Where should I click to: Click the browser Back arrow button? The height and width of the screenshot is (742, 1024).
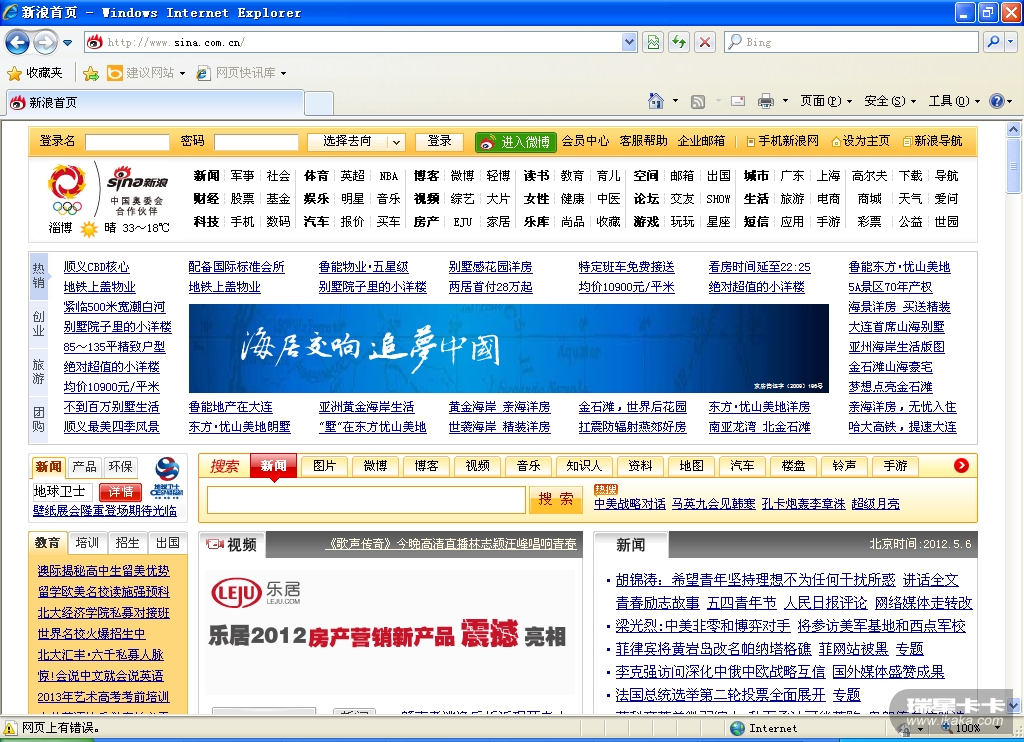(18, 42)
